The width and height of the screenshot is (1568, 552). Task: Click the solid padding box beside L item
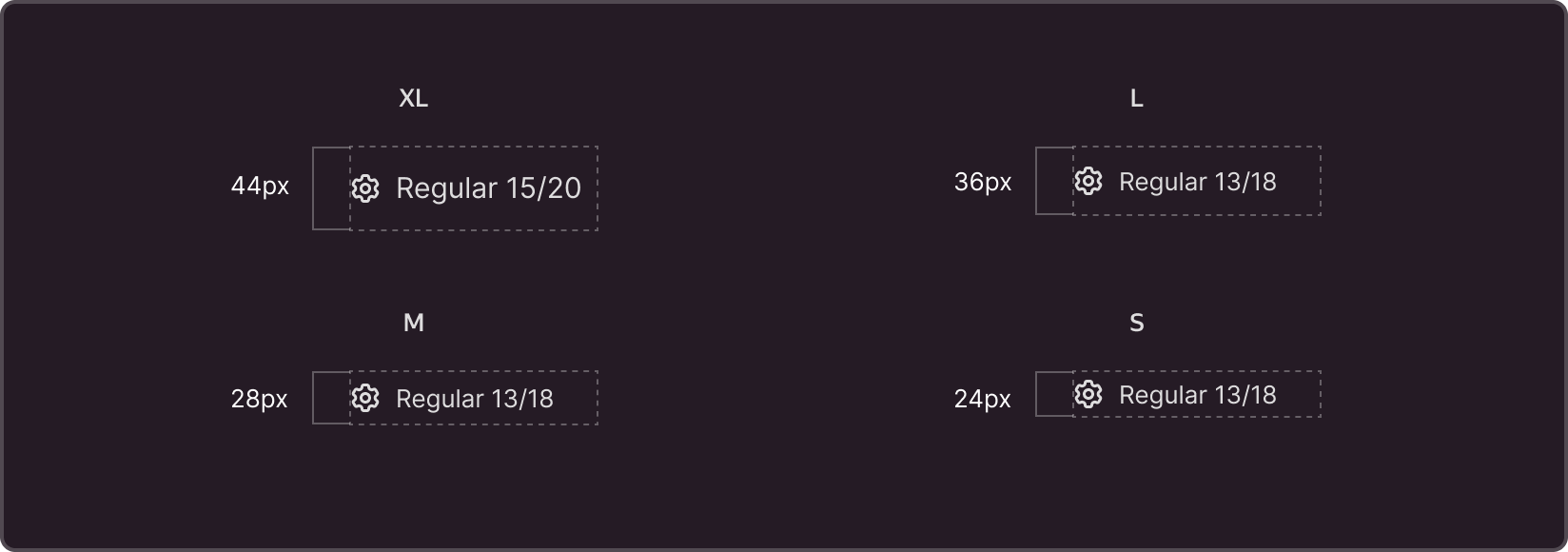[1054, 181]
